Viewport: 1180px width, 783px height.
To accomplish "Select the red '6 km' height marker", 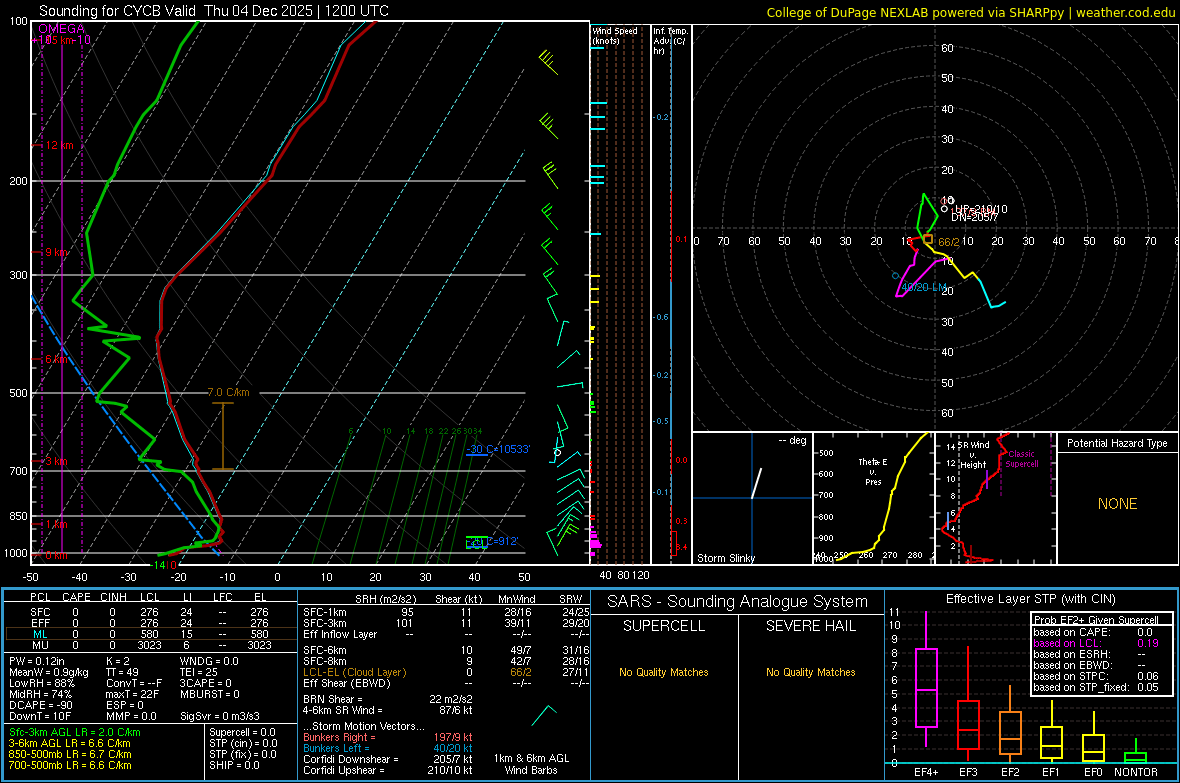I will (56, 359).
